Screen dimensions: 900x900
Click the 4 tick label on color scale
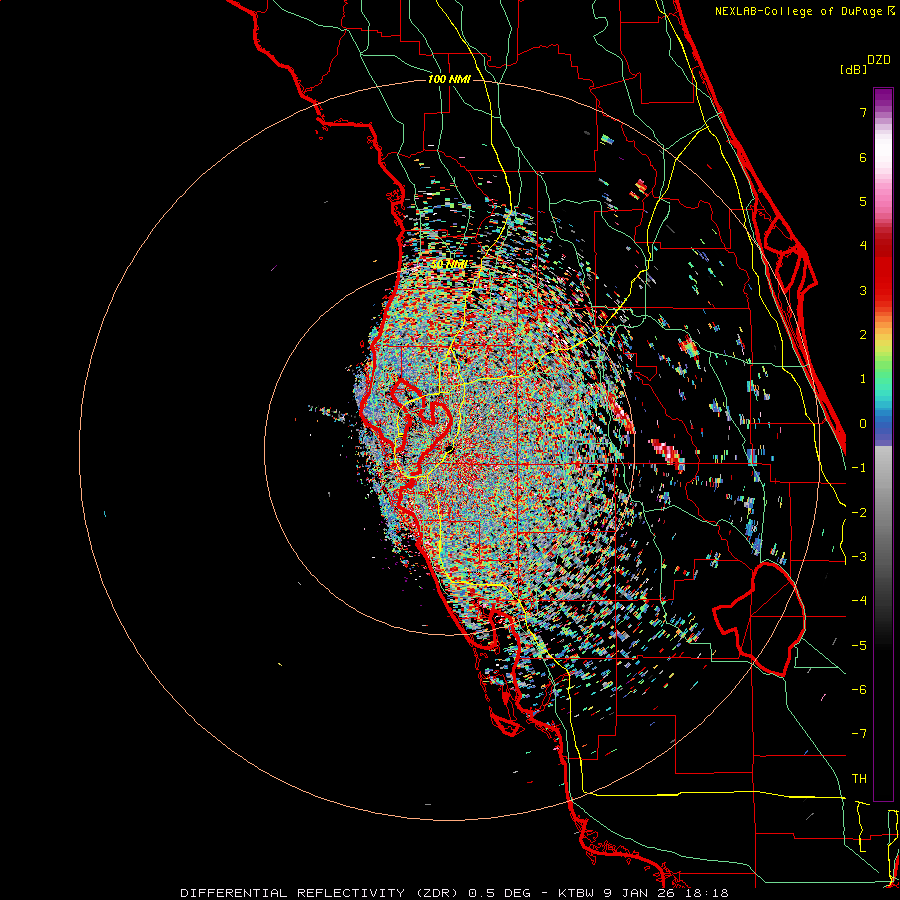pos(863,246)
